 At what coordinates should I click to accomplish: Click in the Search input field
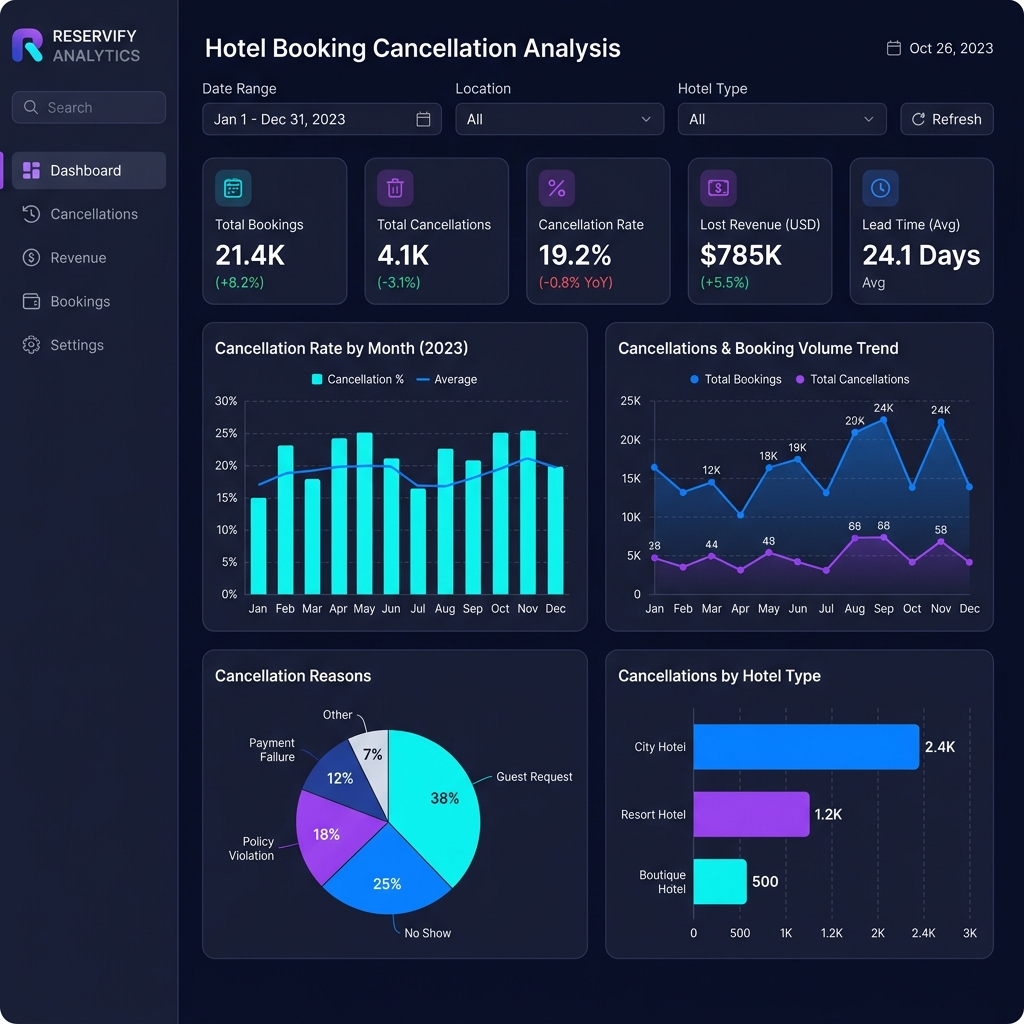(89, 107)
